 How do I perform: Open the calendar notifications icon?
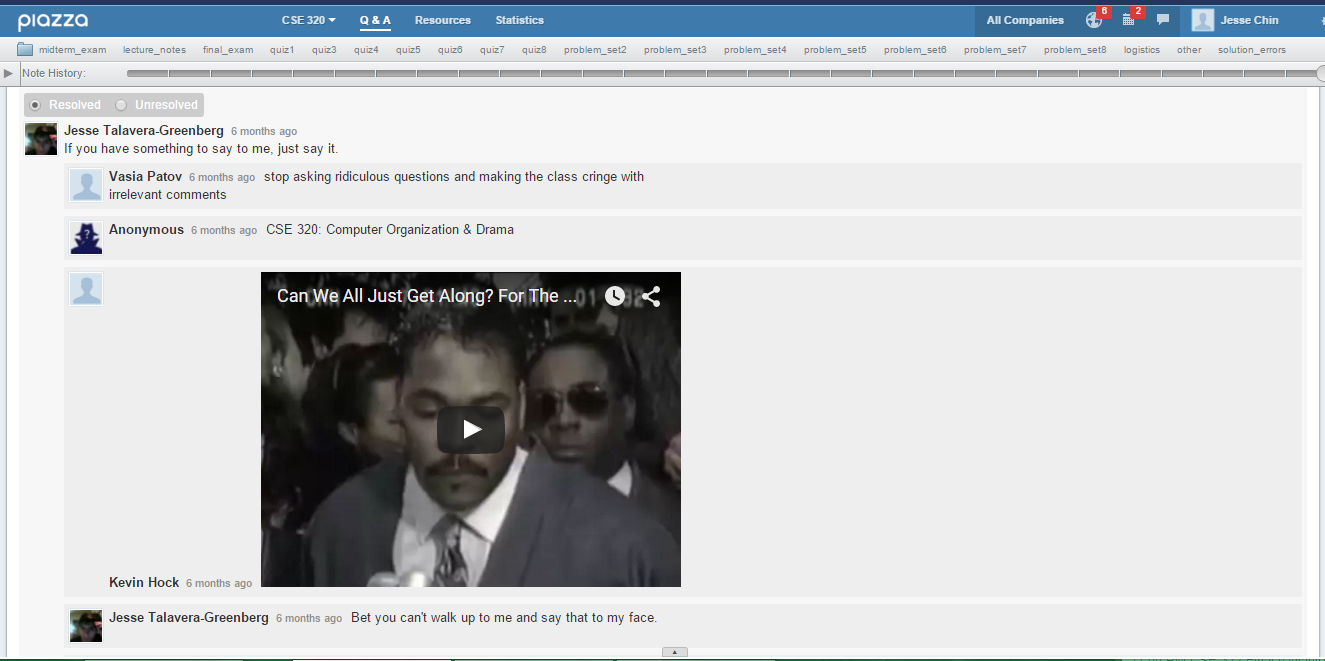tap(1129, 20)
